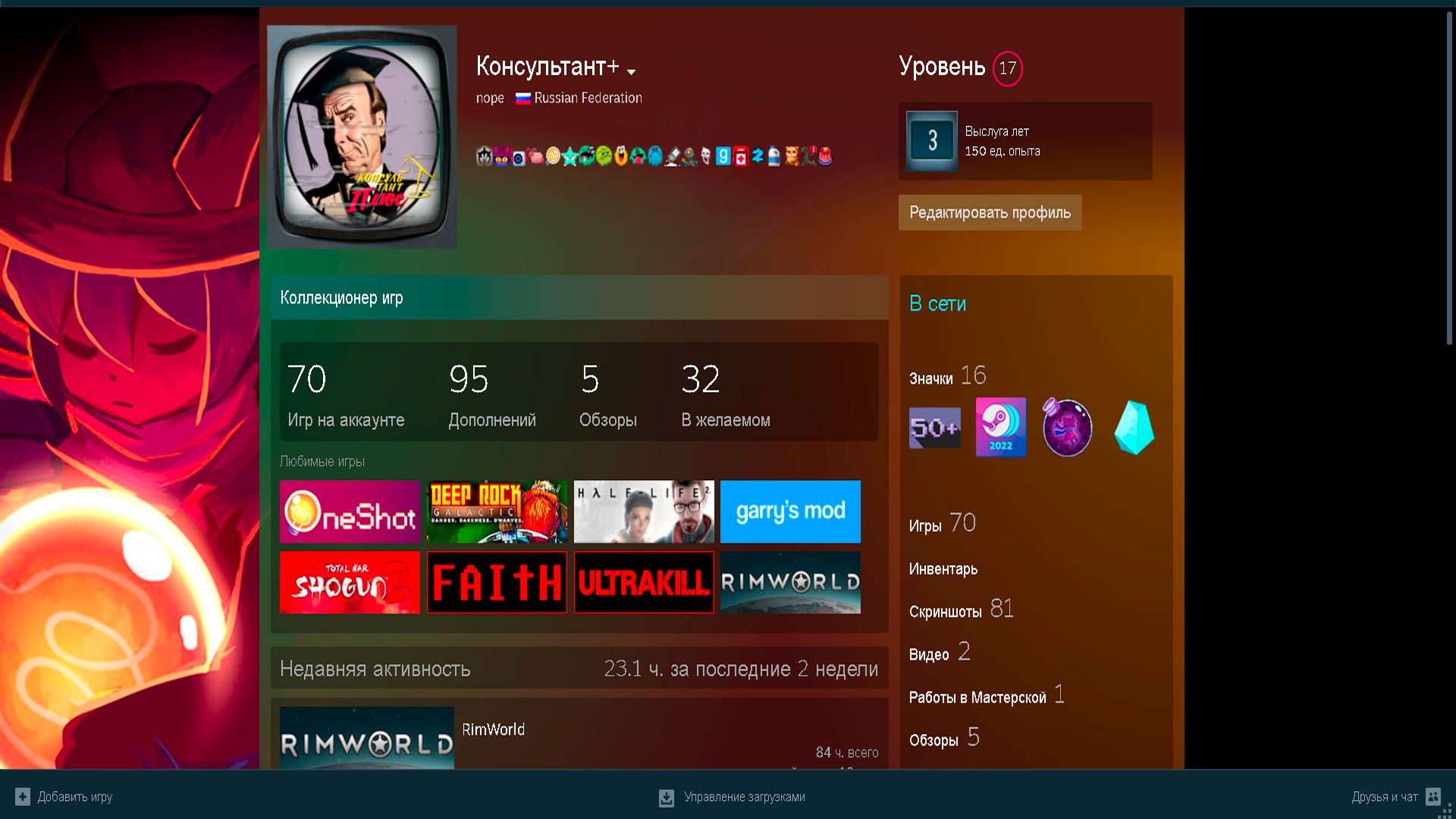Image resolution: width=1456 pixels, height=819 pixels.
Task: Click the white skull mask emoticon
Action: click(706, 156)
